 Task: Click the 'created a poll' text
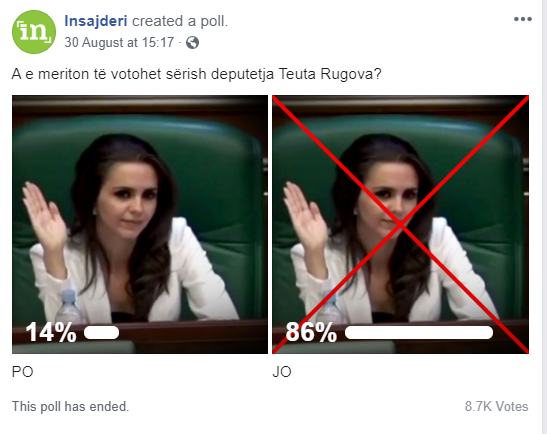[x=180, y=21]
